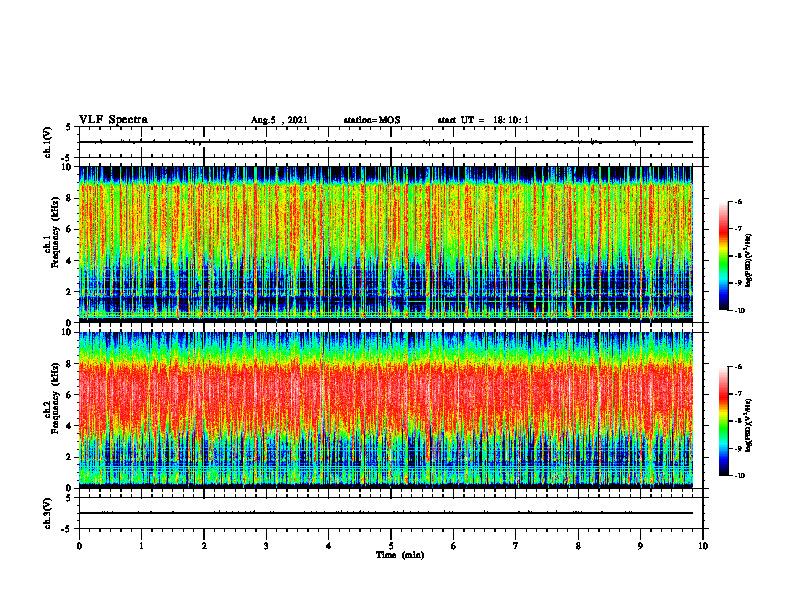Click the ch.2 color bar 'log(PSD)' unit label

[749, 425]
